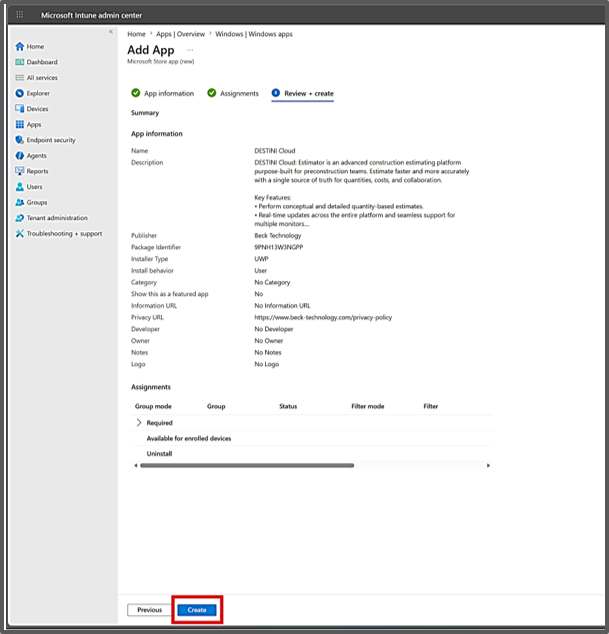Click the left scroll arrow of the table
The image size is (609, 634).
click(135, 465)
